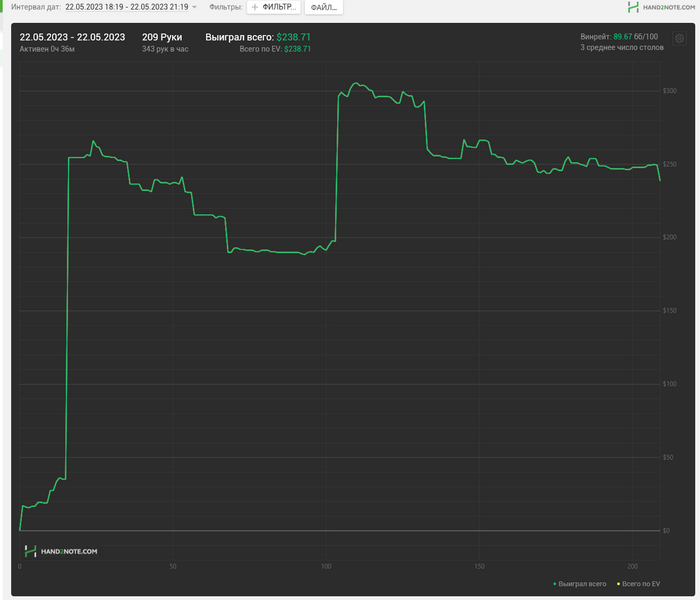The width and height of the screenshot is (700, 600).
Task: Select the Активен 0ч 36м label
Action: (47, 49)
